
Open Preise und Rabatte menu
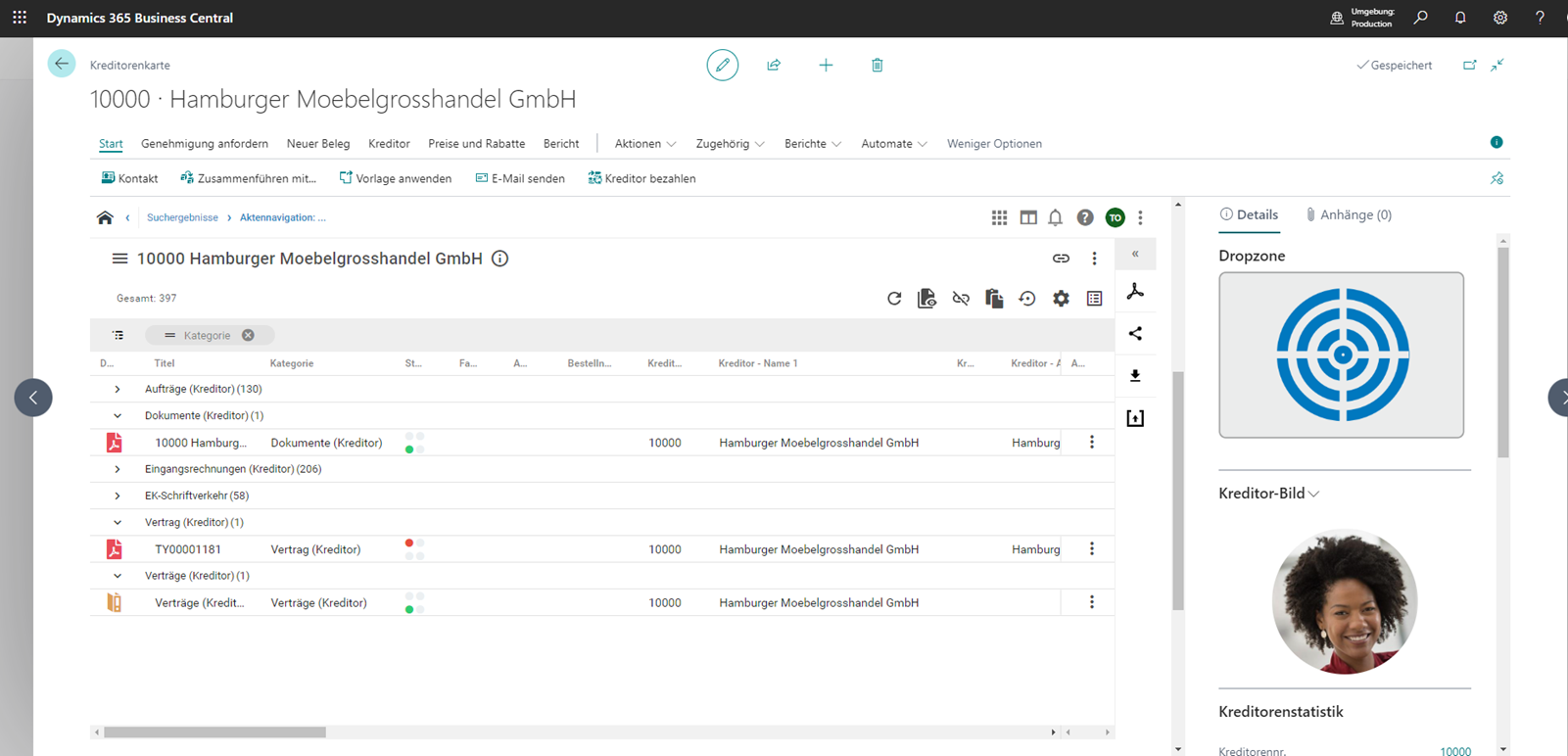[x=477, y=144]
